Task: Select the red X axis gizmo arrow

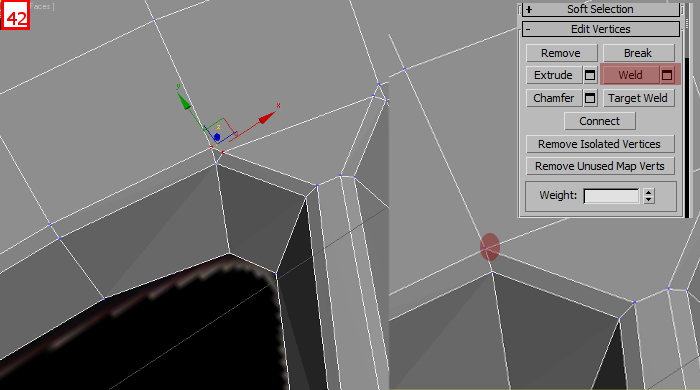Action: (x=267, y=118)
